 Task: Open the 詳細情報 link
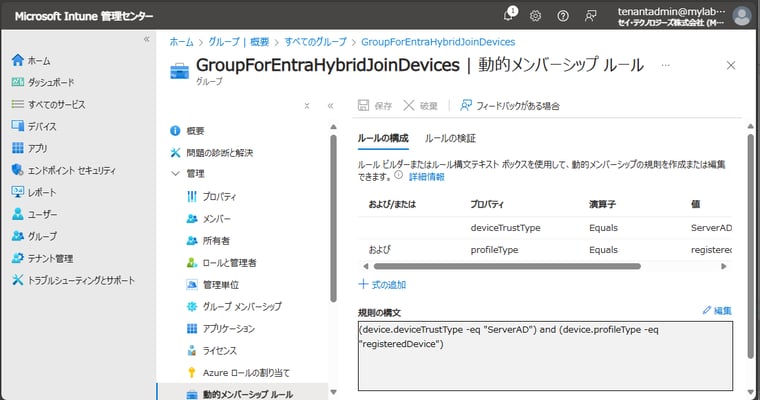click(427, 177)
